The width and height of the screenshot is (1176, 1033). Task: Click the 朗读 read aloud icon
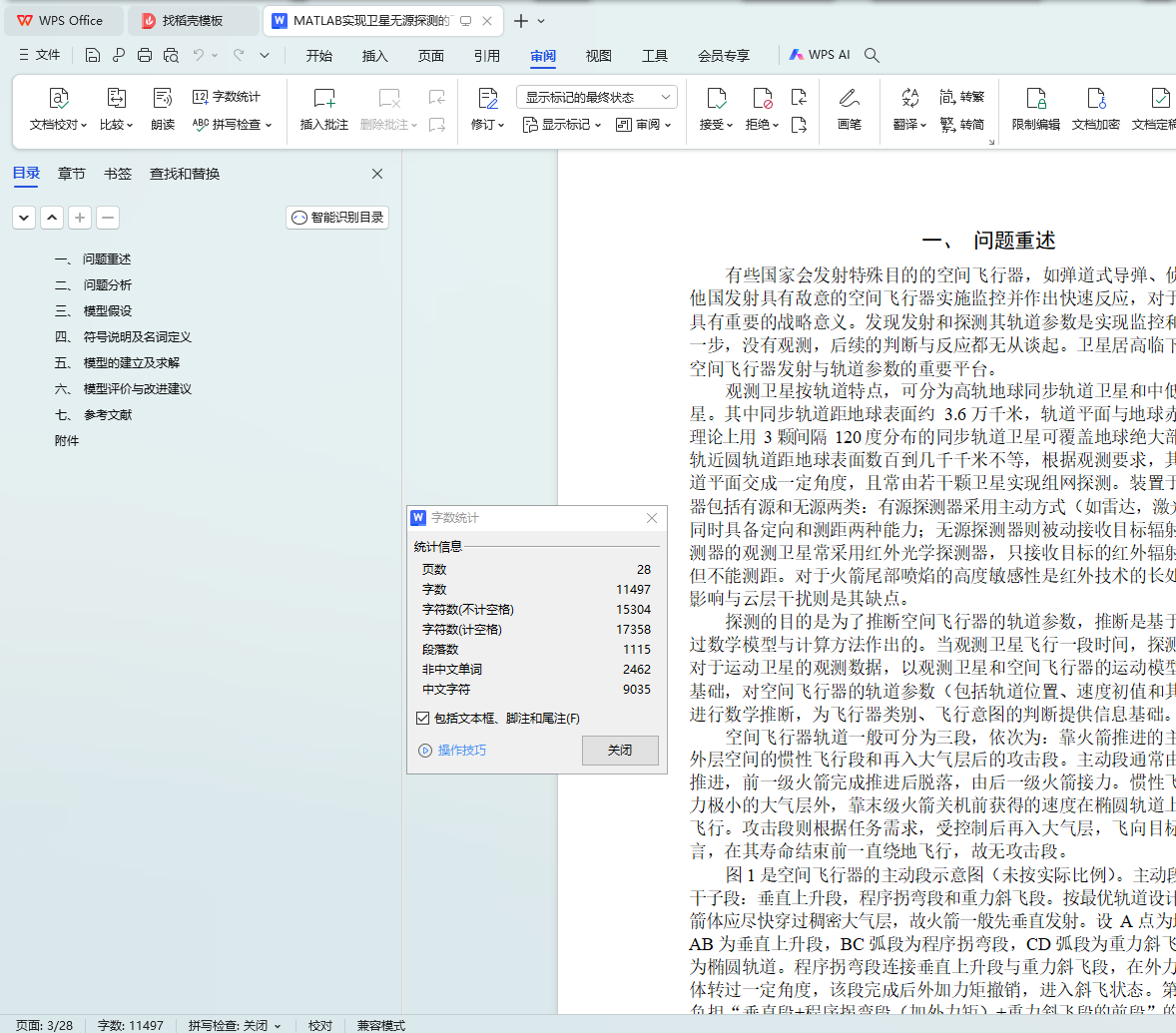[163, 98]
